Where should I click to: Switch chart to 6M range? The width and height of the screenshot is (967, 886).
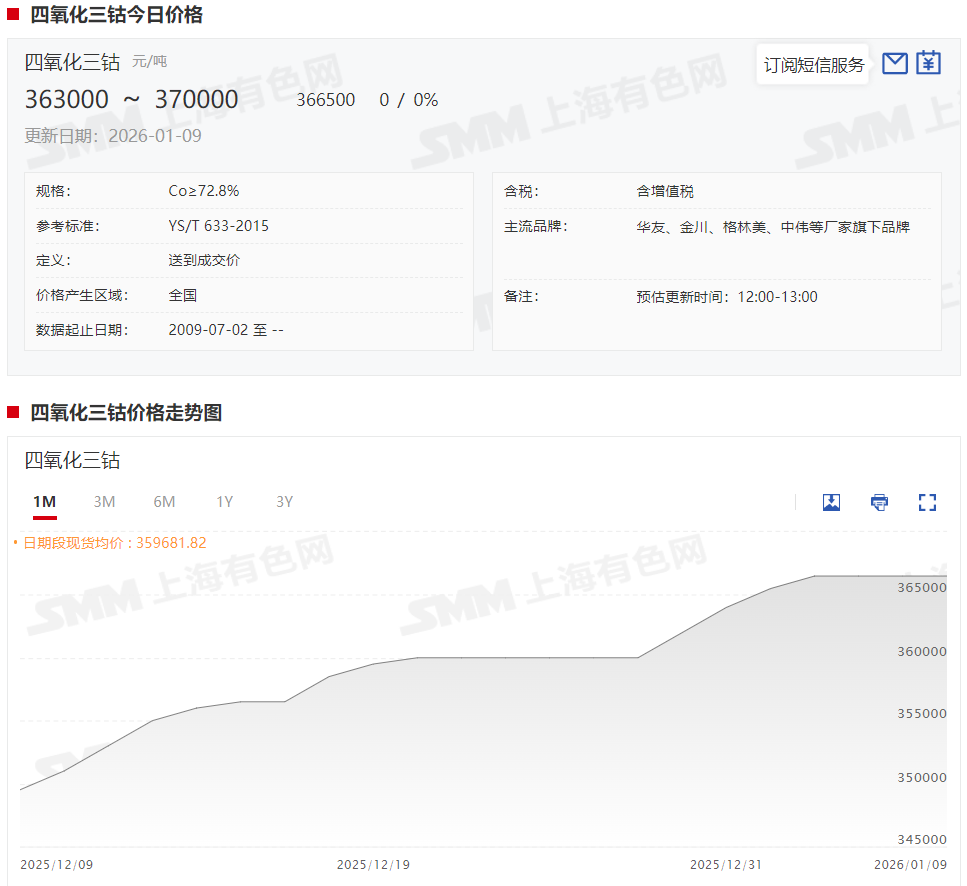(164, 502)
